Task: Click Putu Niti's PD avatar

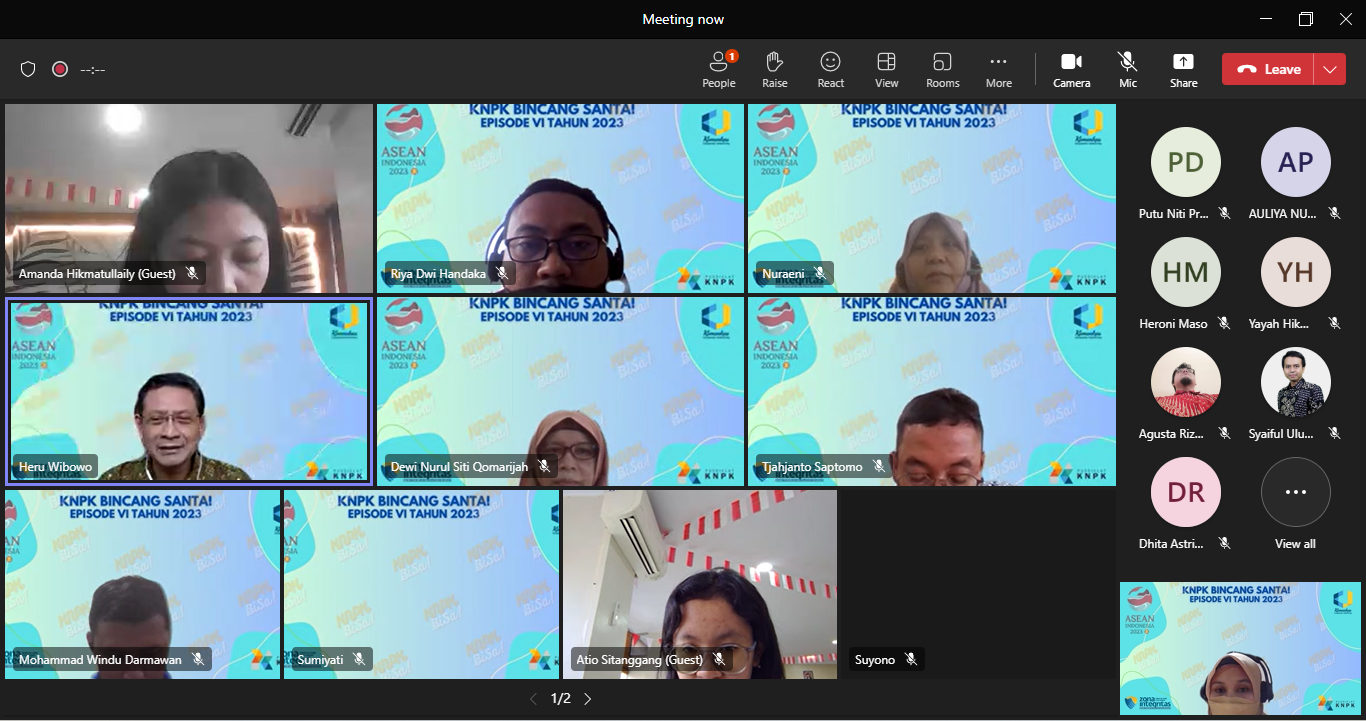Action: (1186, 162)
